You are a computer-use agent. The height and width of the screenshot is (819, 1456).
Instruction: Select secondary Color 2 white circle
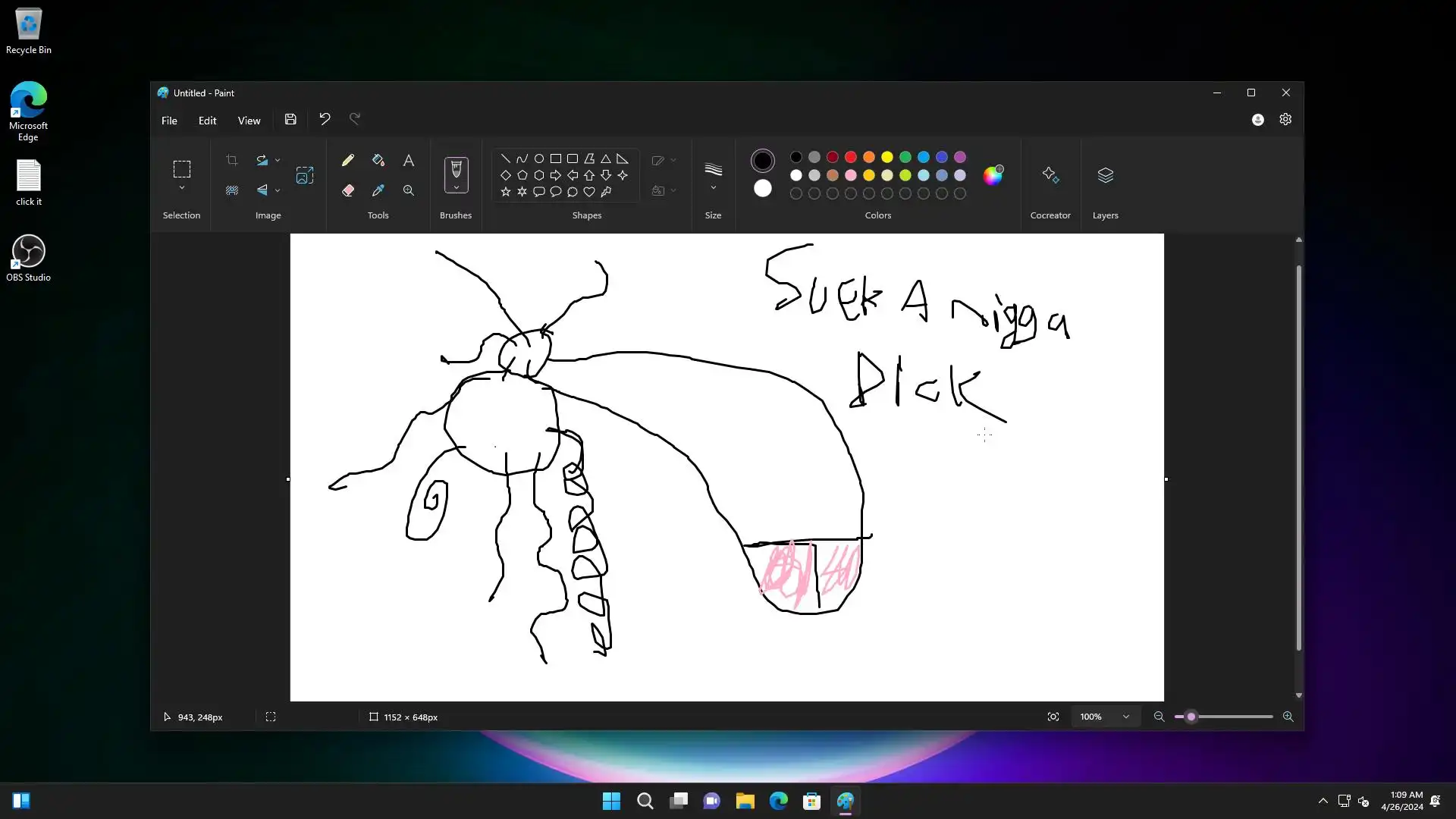coord(763,189)
